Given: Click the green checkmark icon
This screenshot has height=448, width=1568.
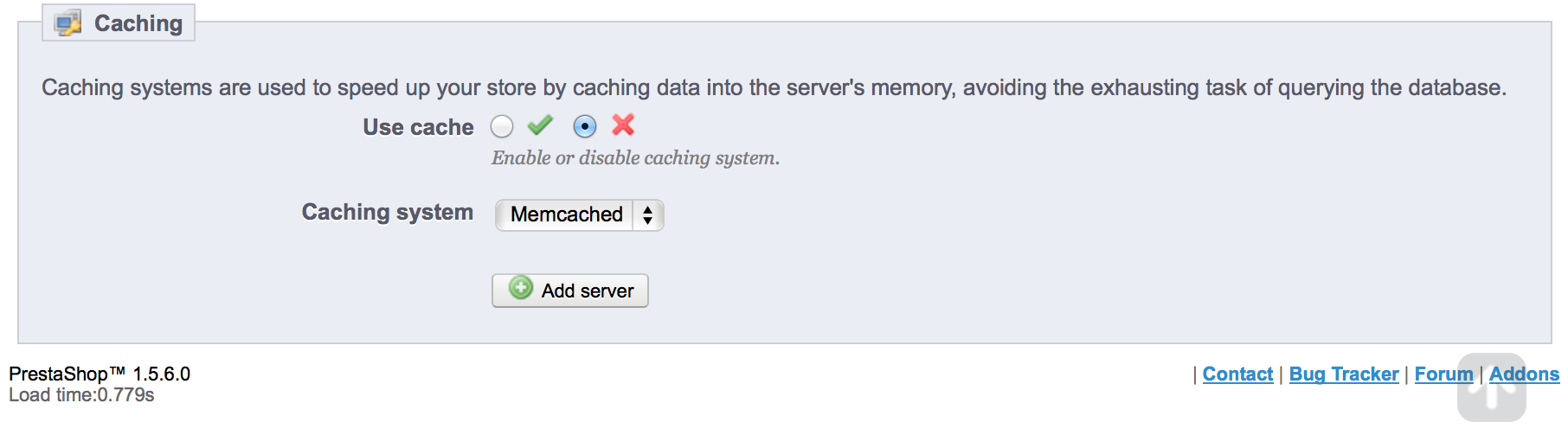Looking at the screenshot, I should 540,126.
